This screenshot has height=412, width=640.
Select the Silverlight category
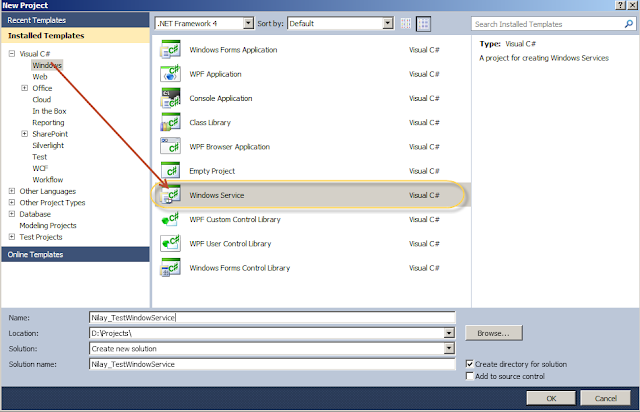tap(48, 145)
